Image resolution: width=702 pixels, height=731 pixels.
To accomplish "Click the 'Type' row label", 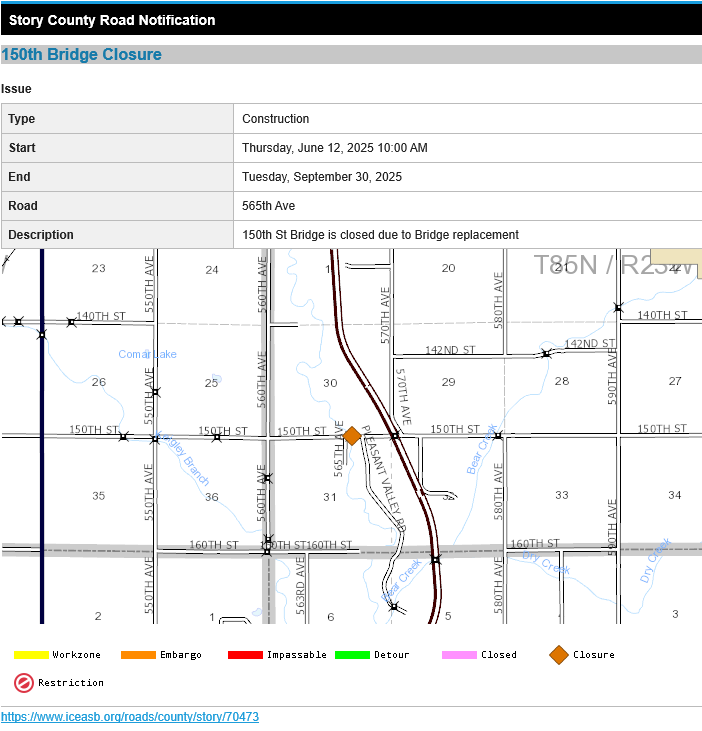I will (x=21, y=119).
